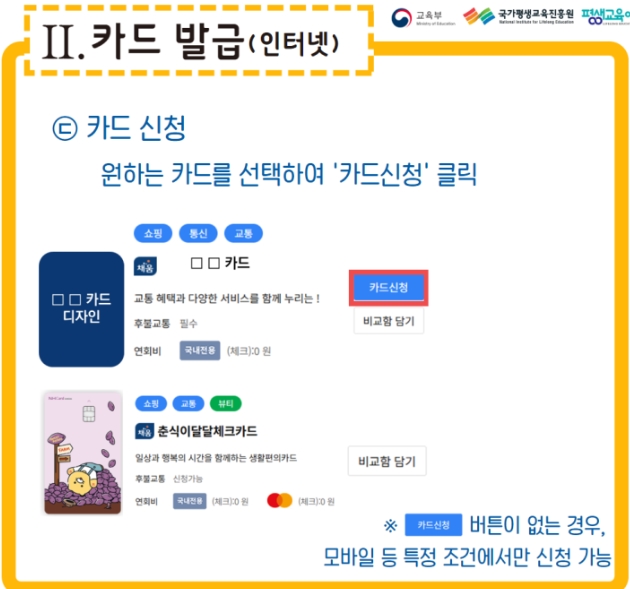Click the small 카드신청 sample button at bottom
This screenshot has height=589, width=630.
tap(434, 525)
